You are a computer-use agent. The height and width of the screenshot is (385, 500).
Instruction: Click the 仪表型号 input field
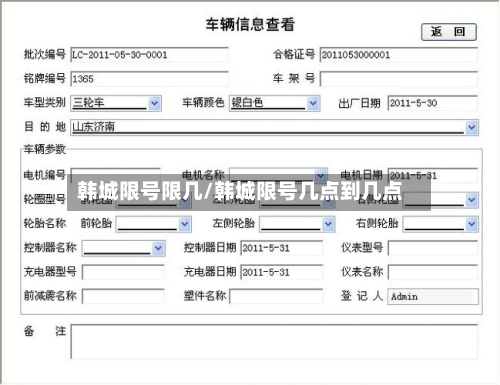point(433,248)
